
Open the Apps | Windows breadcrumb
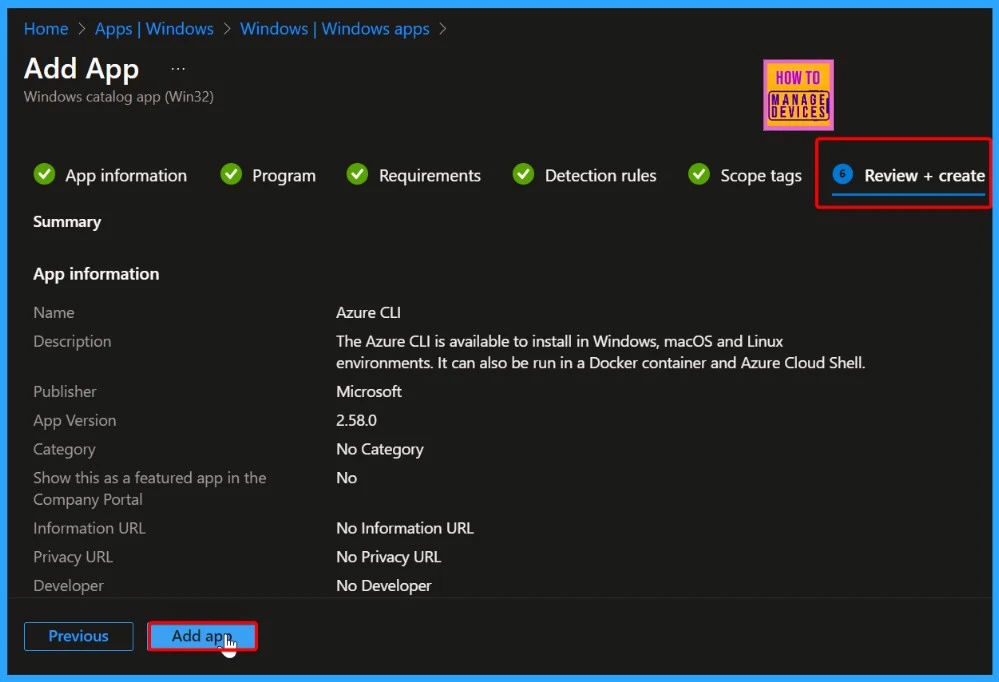[x=154, y=29]
